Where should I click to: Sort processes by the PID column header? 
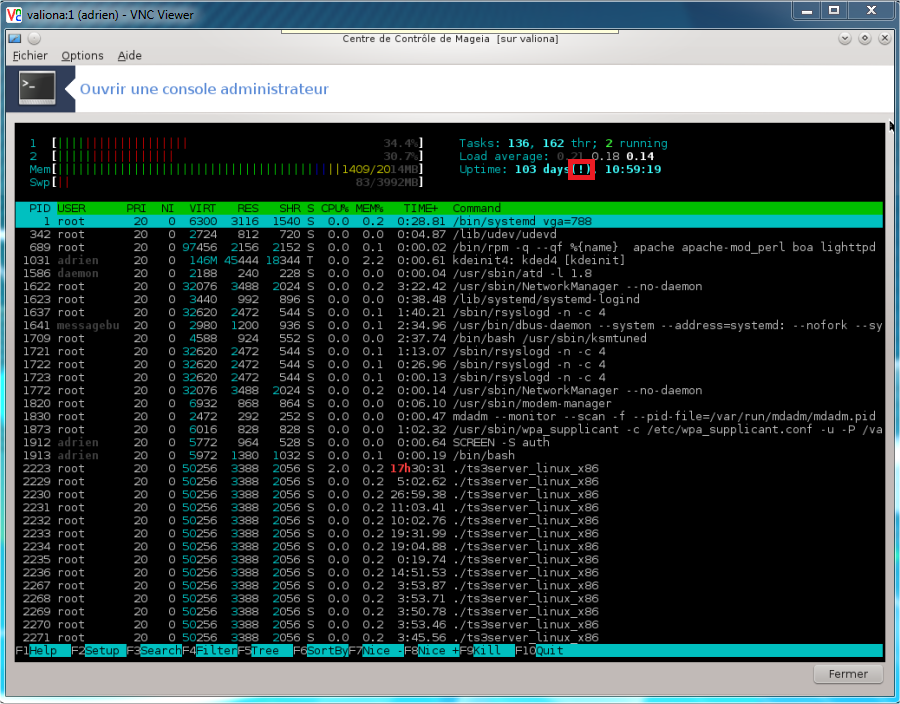pyautogui.click(x=40, y=208)
